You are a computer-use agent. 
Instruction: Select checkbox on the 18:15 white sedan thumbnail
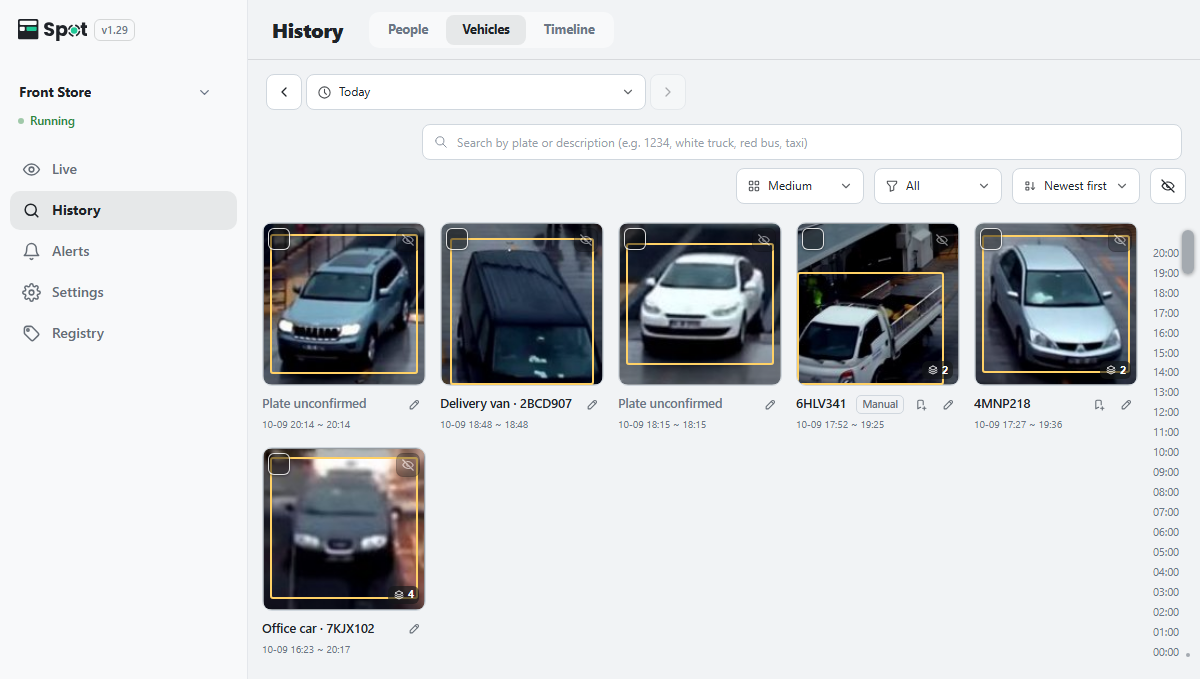635,239
